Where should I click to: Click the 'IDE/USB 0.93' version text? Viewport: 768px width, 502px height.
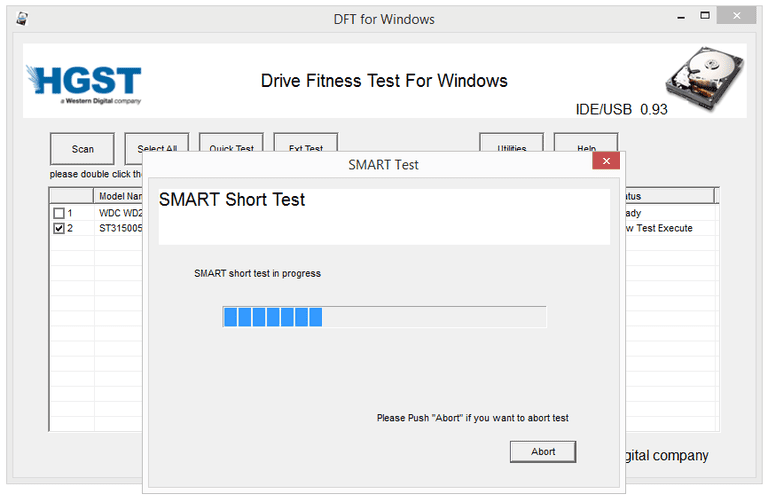(621, 109)
